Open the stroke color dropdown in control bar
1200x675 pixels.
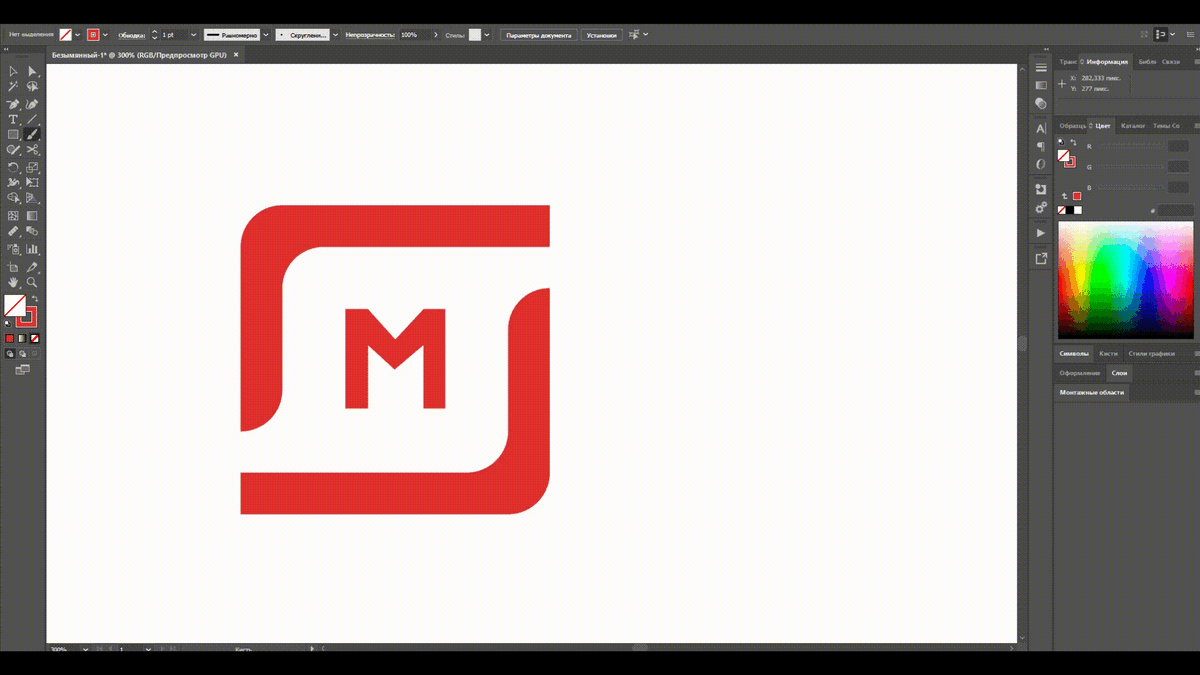point(106,34)
